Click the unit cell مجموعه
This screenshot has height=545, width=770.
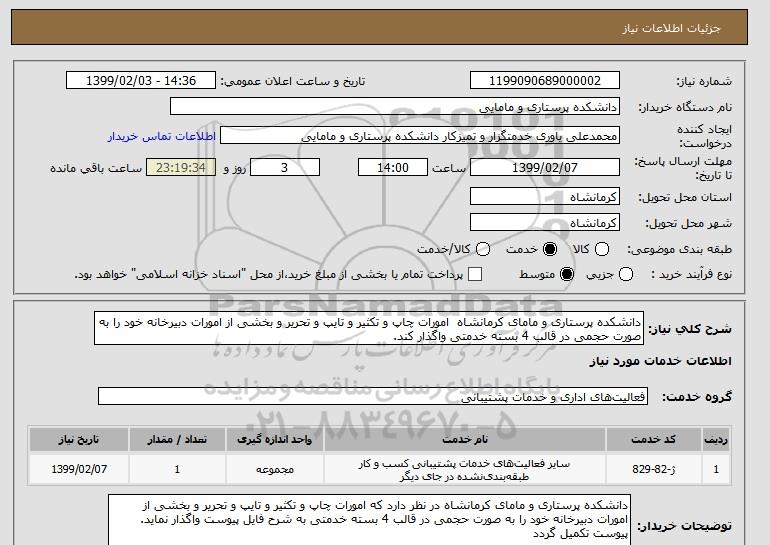pos(275,469)
